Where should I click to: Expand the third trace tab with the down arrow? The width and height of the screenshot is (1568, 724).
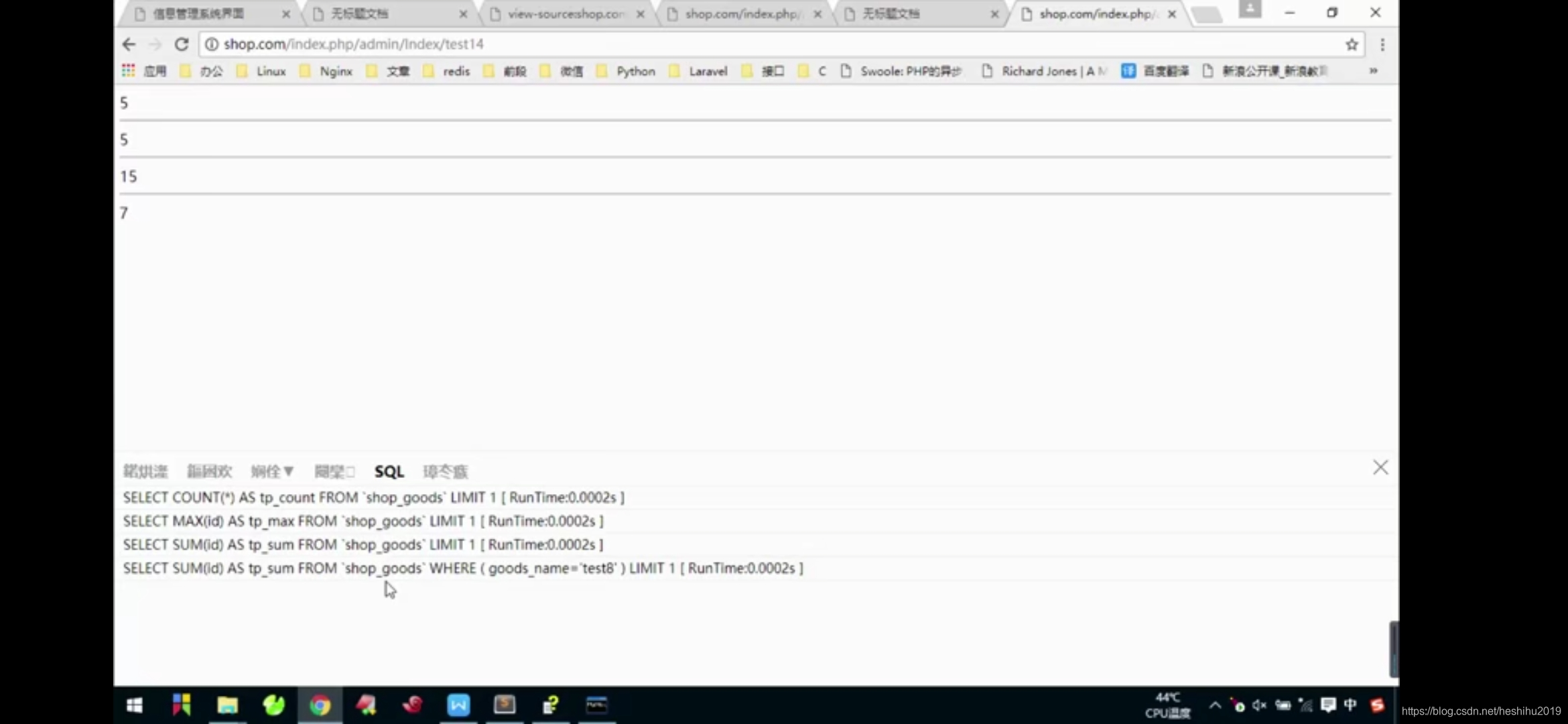(272, 471)
